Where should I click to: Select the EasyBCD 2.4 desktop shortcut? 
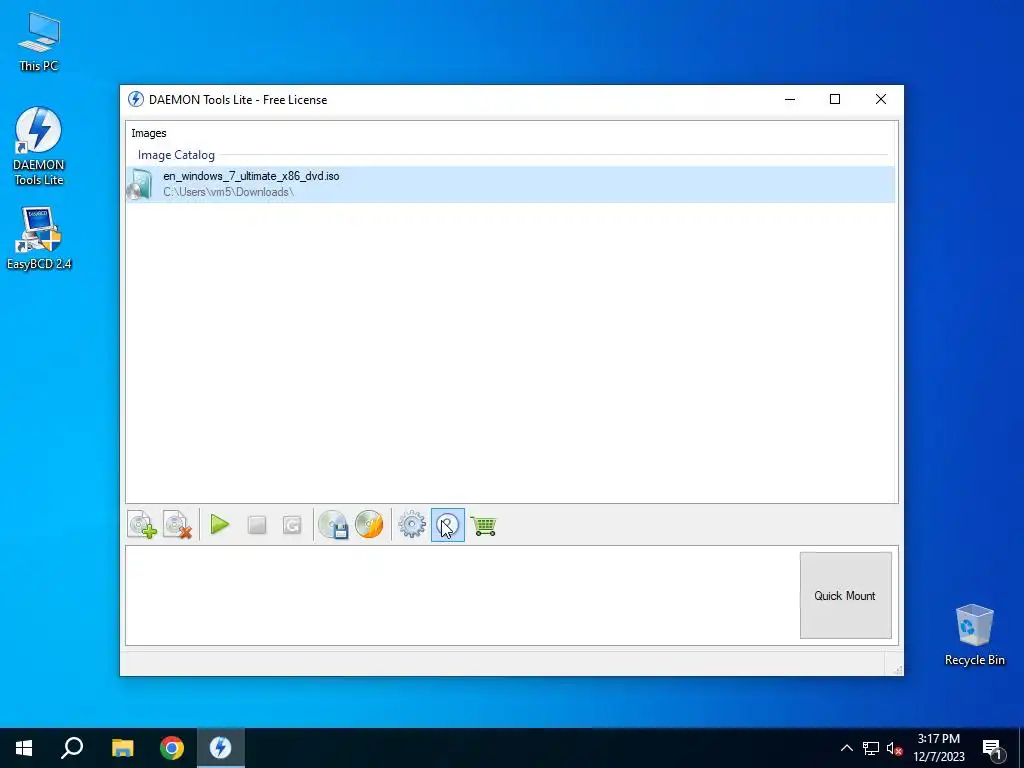coord(39,238)
